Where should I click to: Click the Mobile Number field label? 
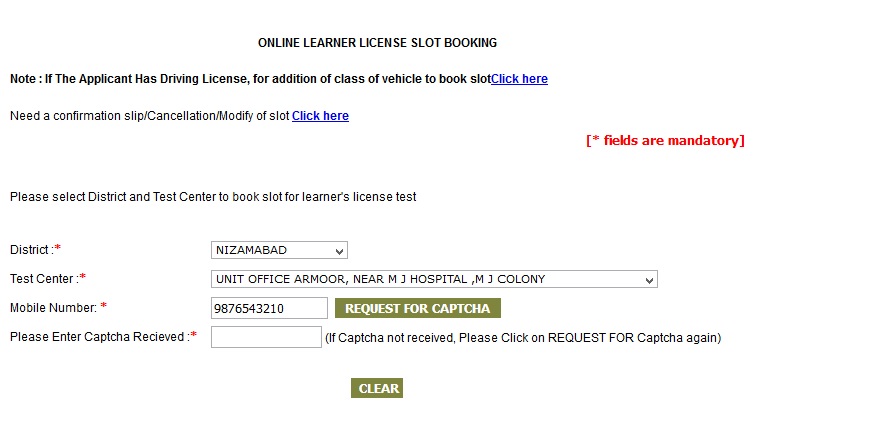click(52, 307)
